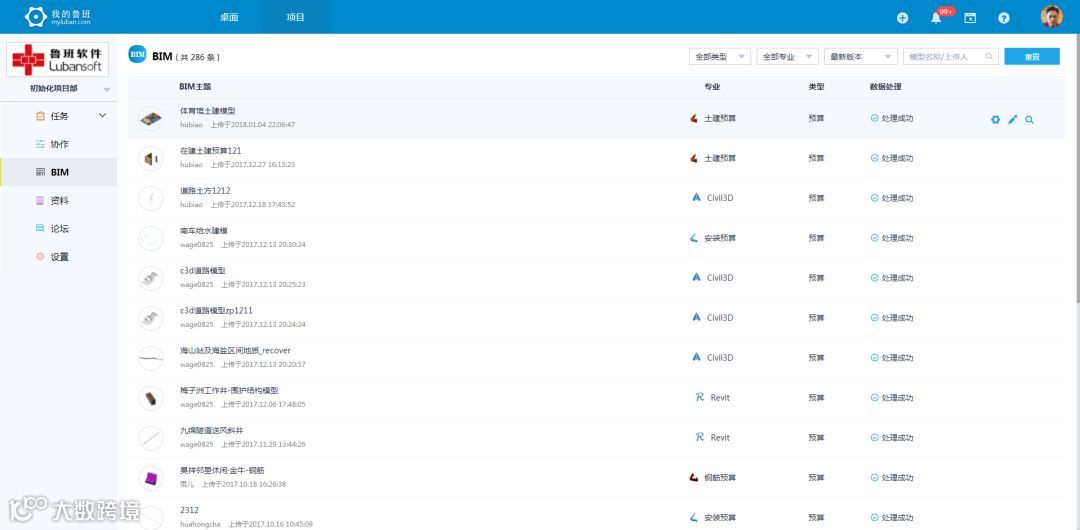The height and width of the screenshot is (530, 1080).
Task: Open model 南车给水建模
Action: 204,230
